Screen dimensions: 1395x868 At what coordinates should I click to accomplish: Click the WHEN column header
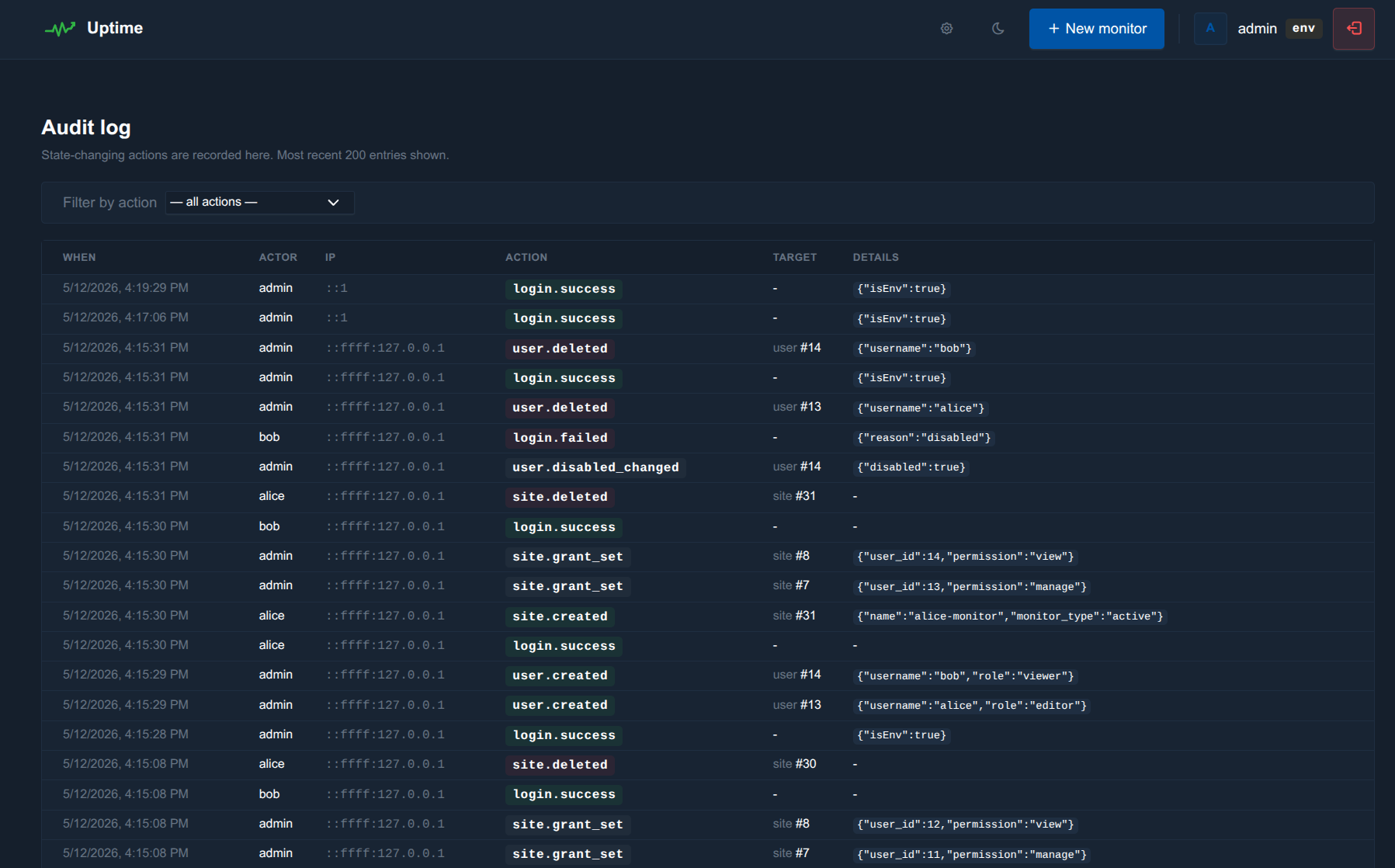(x=79, y=257)
